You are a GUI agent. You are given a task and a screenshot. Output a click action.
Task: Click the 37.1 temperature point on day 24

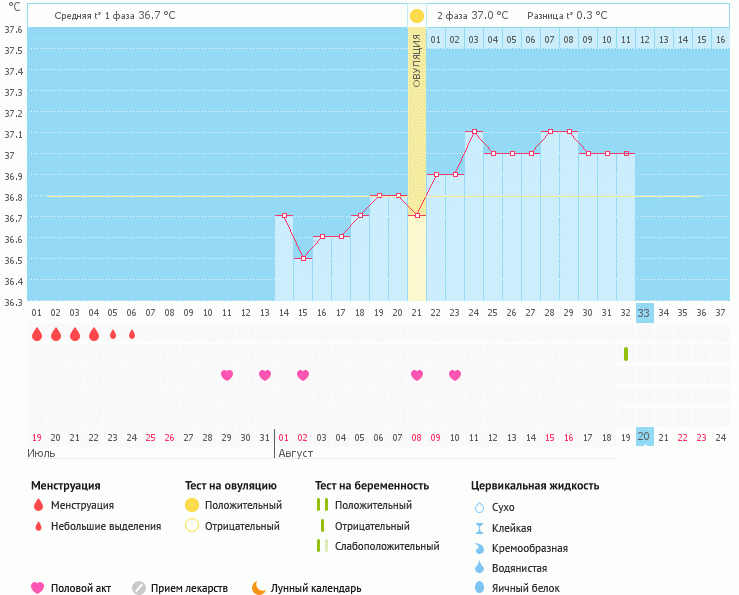[474, 132]
